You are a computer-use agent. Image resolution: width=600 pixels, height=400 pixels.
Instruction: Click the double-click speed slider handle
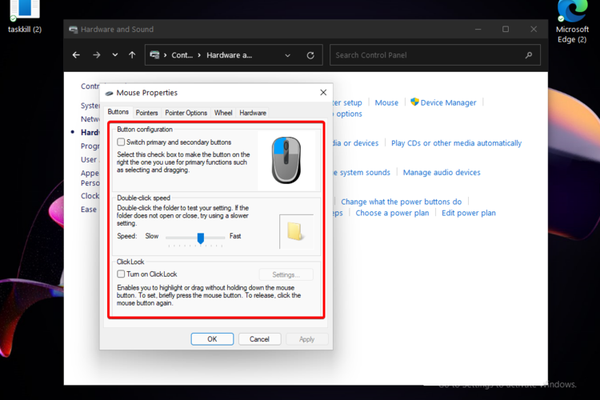[201, 236]
